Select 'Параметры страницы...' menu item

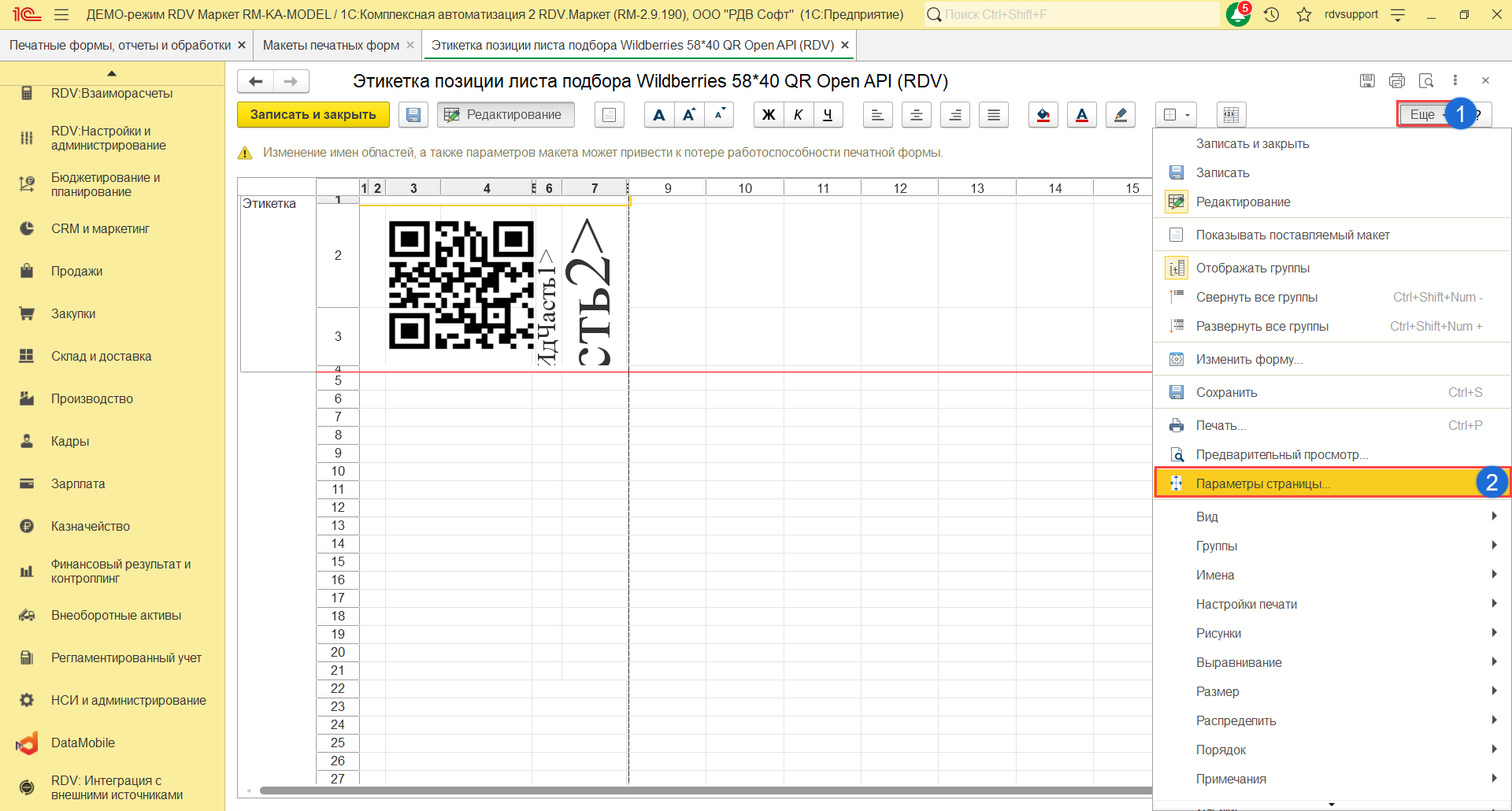click(x=1262, y=483)
